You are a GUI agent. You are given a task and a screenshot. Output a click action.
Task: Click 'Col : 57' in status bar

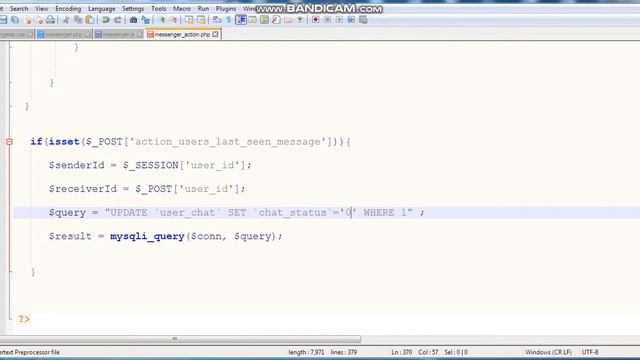(x=428, y=352)
